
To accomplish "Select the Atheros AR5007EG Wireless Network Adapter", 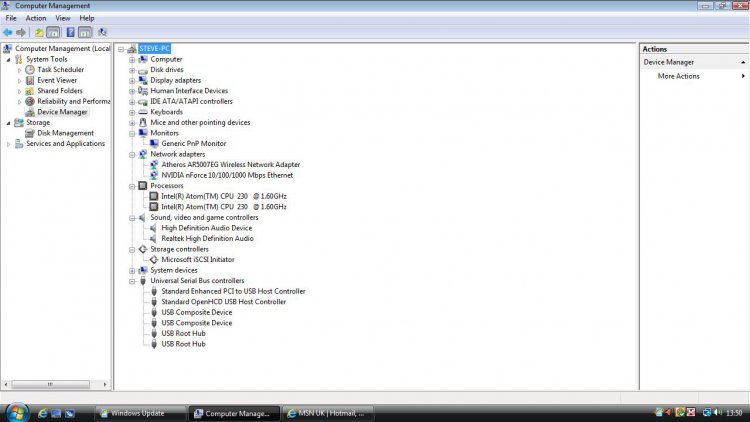I will pyautogui.click(x=230, y=165).
